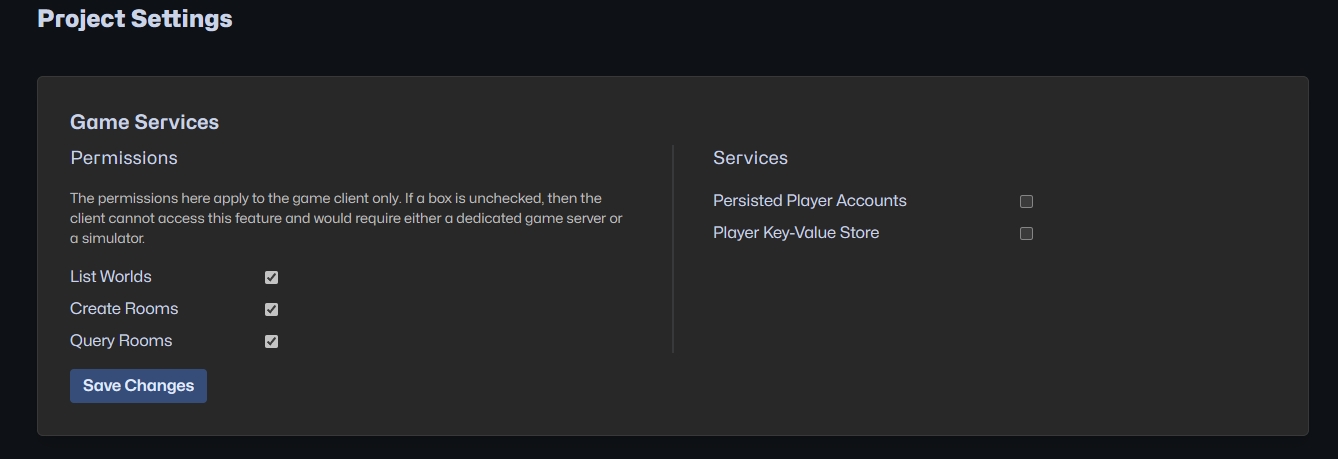This screenshot has width=1338, height=459.
Task: Click the List Worlds label
Action: [111, 277]
